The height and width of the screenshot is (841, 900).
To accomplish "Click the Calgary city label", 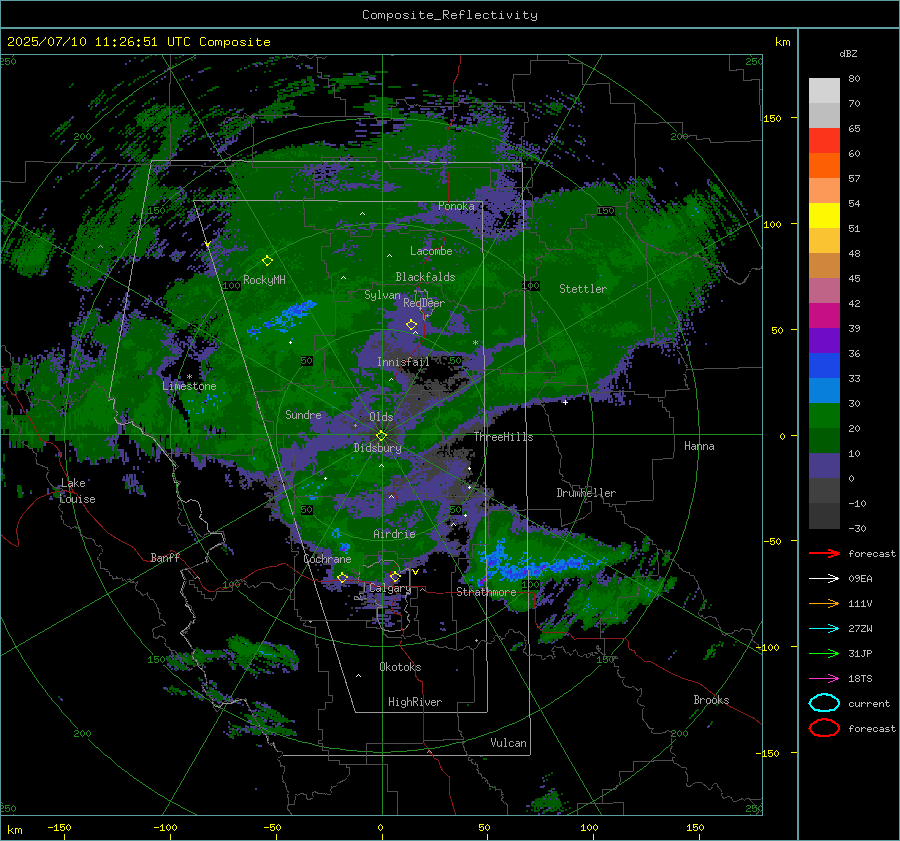I will pos(390,588).
